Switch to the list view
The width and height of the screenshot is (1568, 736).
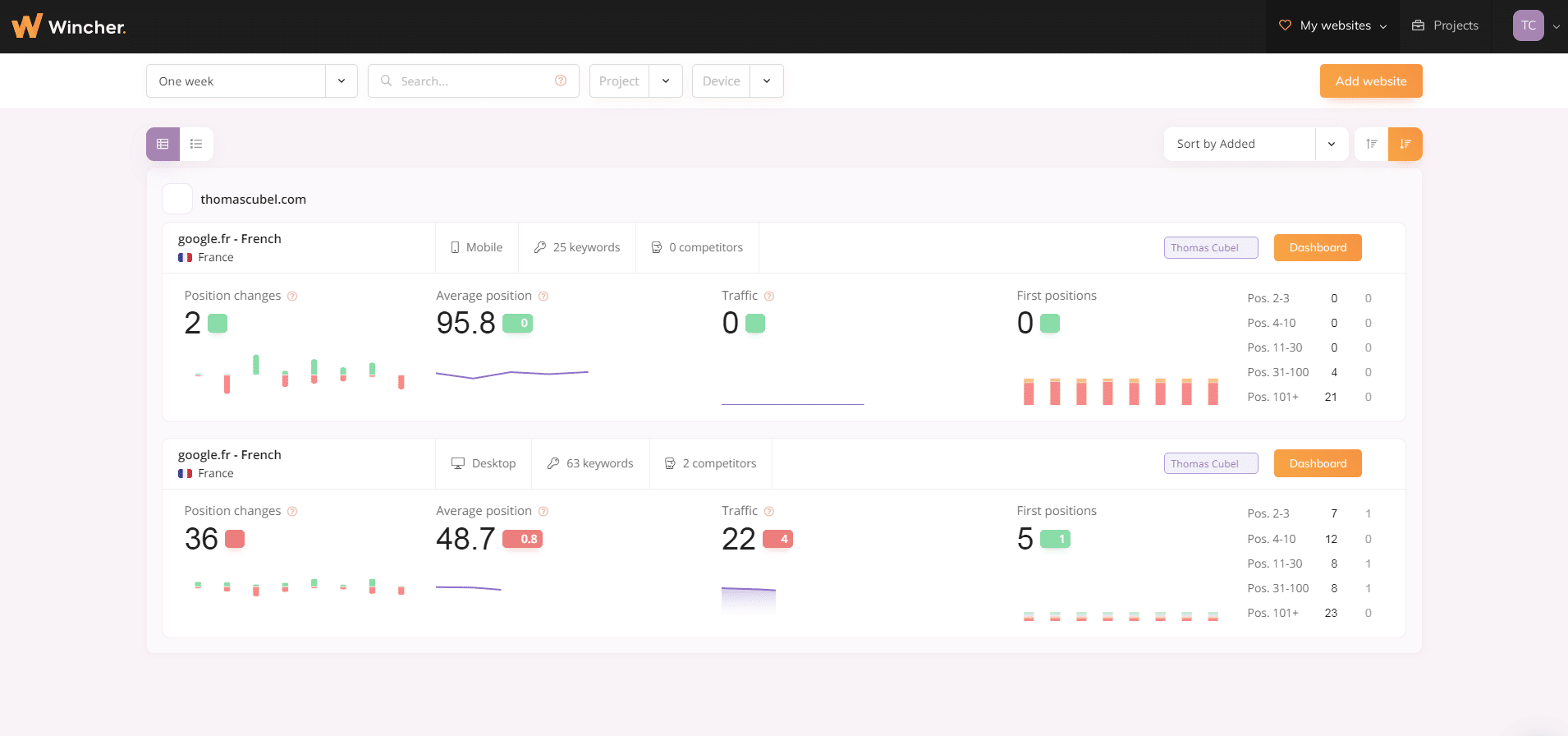(x=196, y=144)
